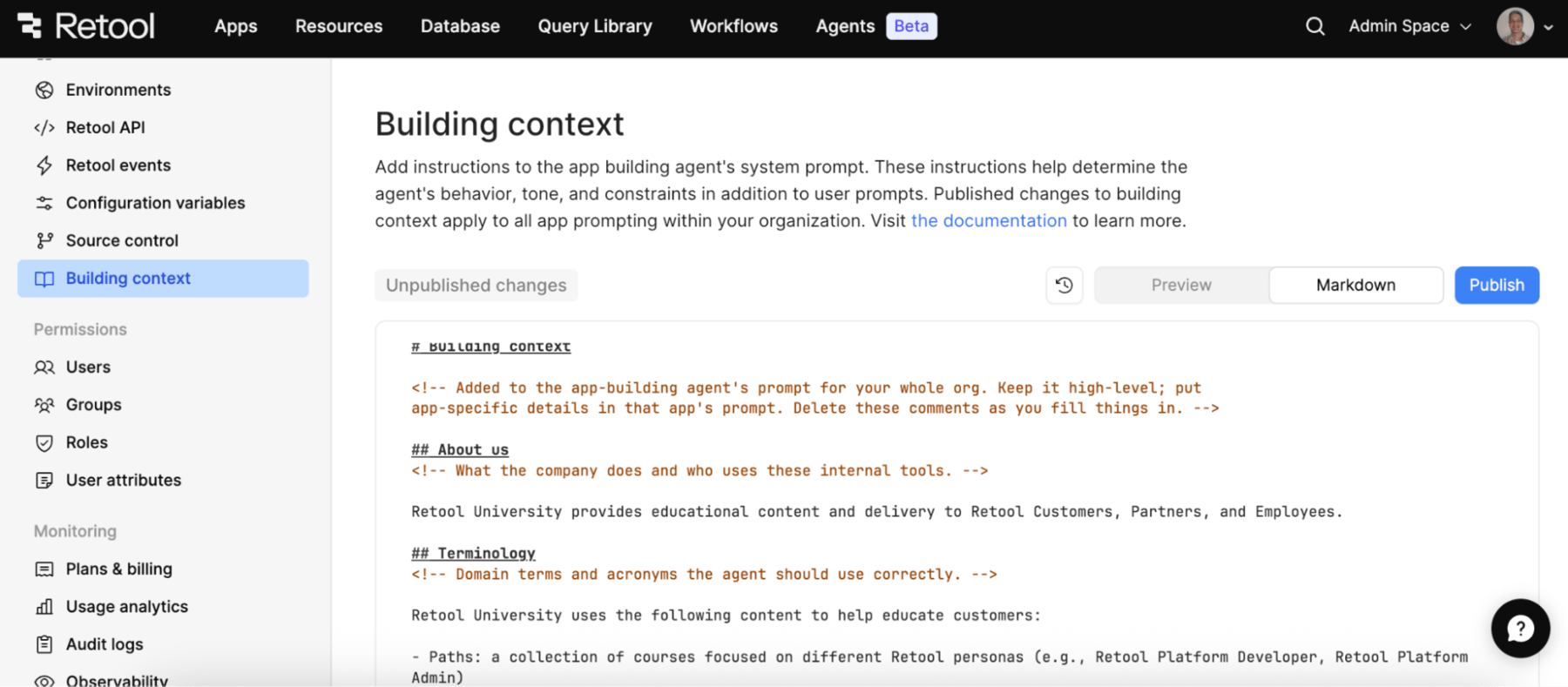1568x687 pixels.
Task: Click the Audit logs clipboard icon
Action: click(44, 644)
